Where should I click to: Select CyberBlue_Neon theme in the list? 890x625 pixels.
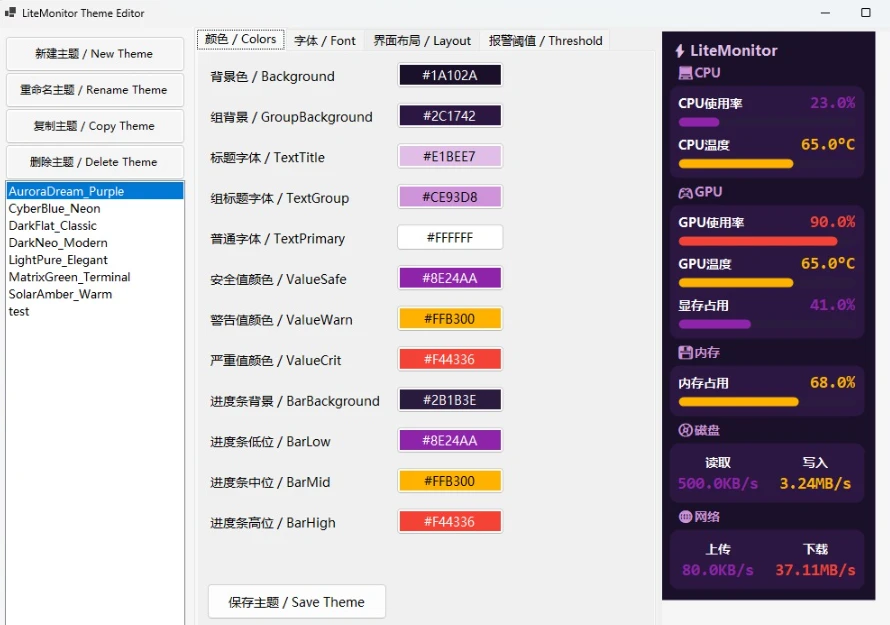pos(55,209)
